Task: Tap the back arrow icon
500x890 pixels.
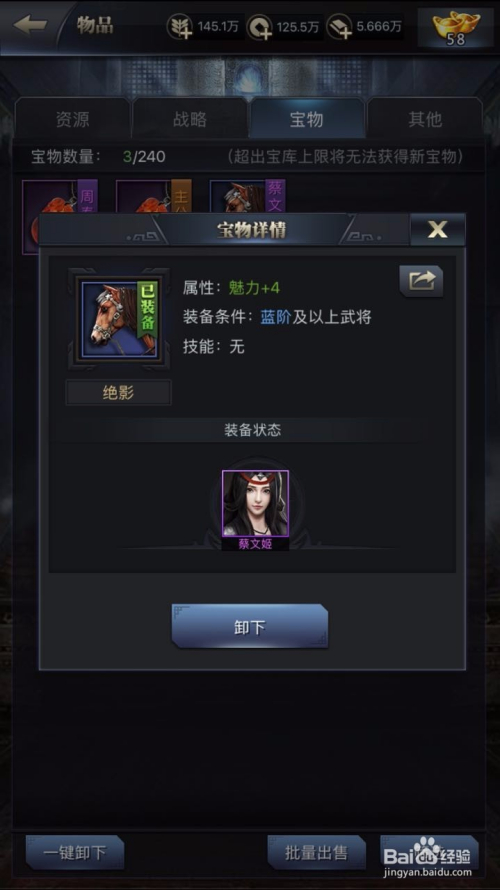Action: coord(30,25)
